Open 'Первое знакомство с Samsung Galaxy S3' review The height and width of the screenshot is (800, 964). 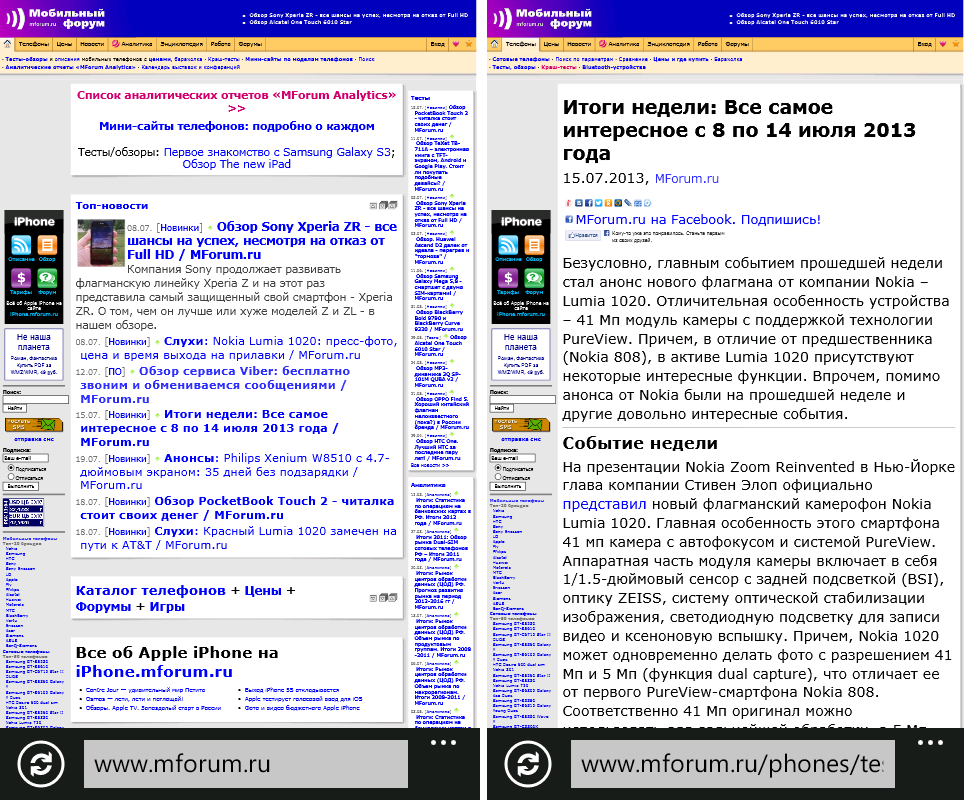tap(277, 152)
